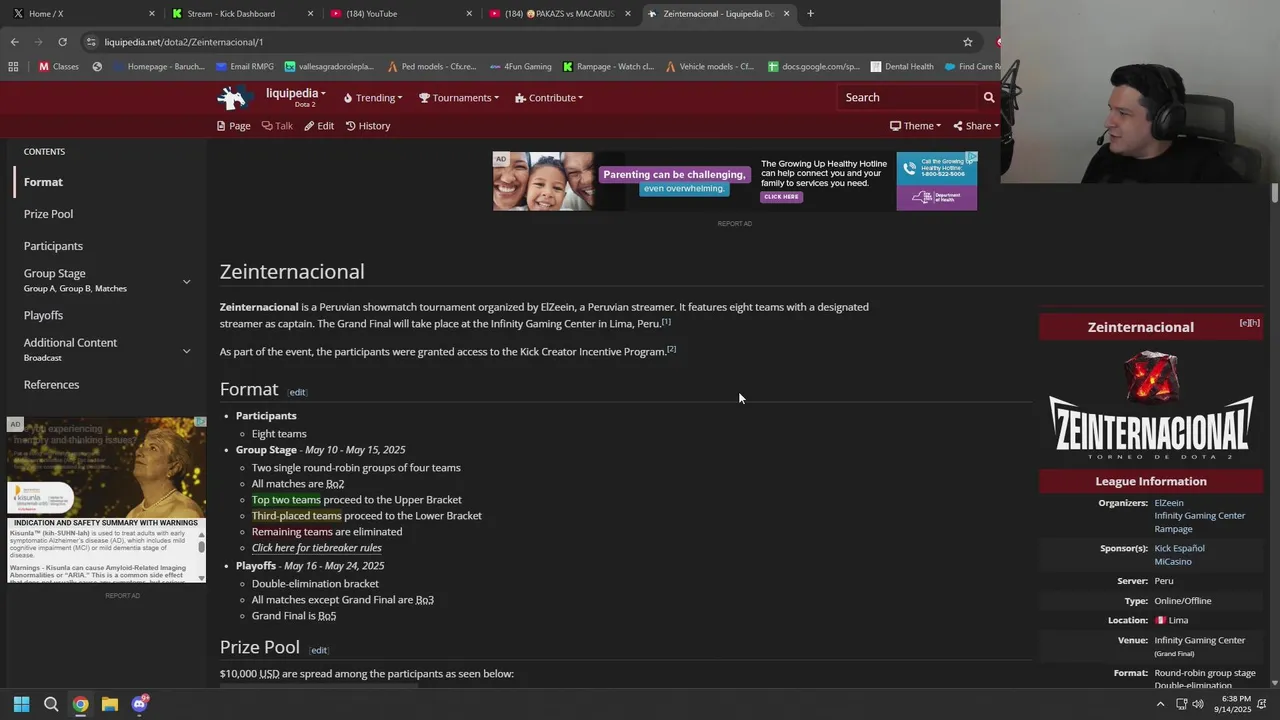Jump to Participants in contents sidebar
Image resolution: width=1280 pixels, height=720 pixels.
53,246
